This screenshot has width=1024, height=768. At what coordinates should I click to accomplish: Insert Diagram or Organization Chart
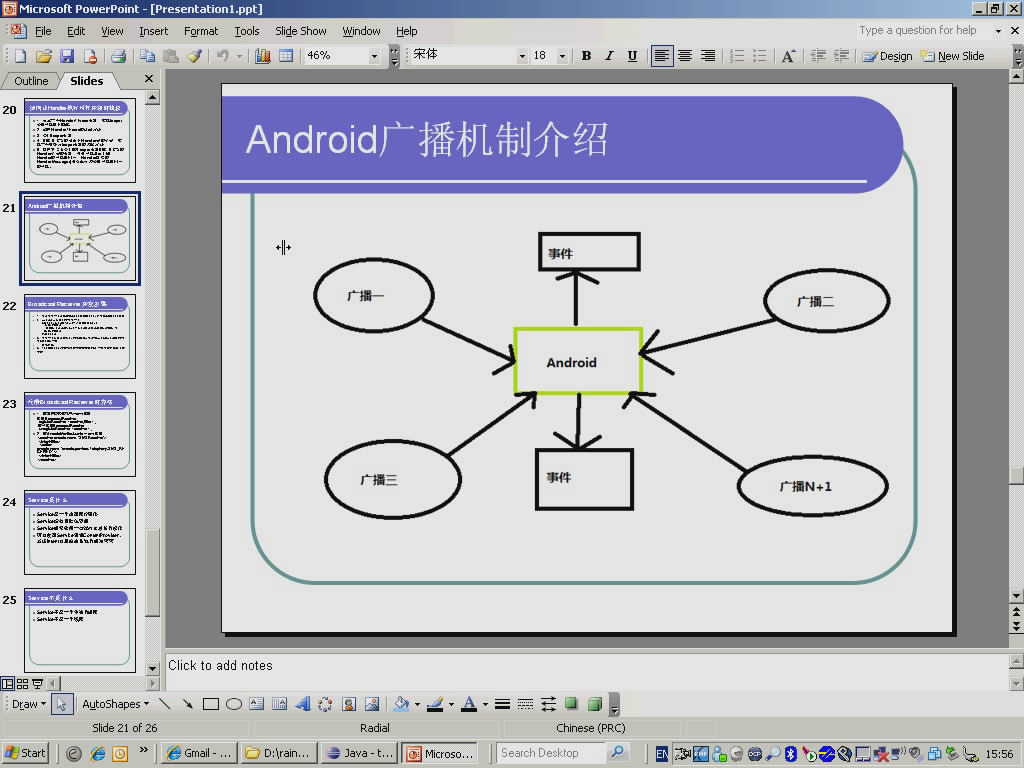tap(325, 704)
